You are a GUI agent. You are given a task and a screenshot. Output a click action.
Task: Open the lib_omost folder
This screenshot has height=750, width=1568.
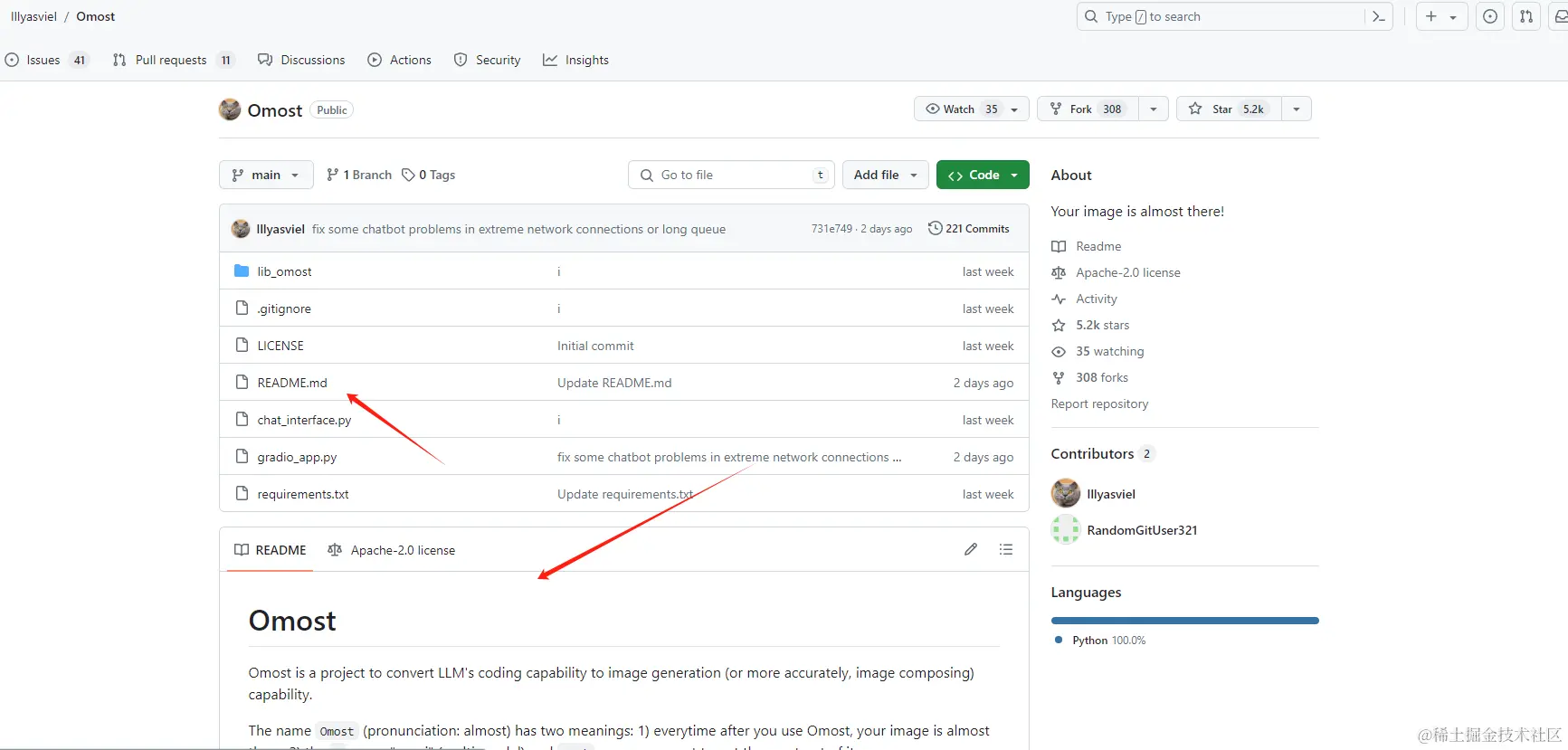(x=284, y=271)
